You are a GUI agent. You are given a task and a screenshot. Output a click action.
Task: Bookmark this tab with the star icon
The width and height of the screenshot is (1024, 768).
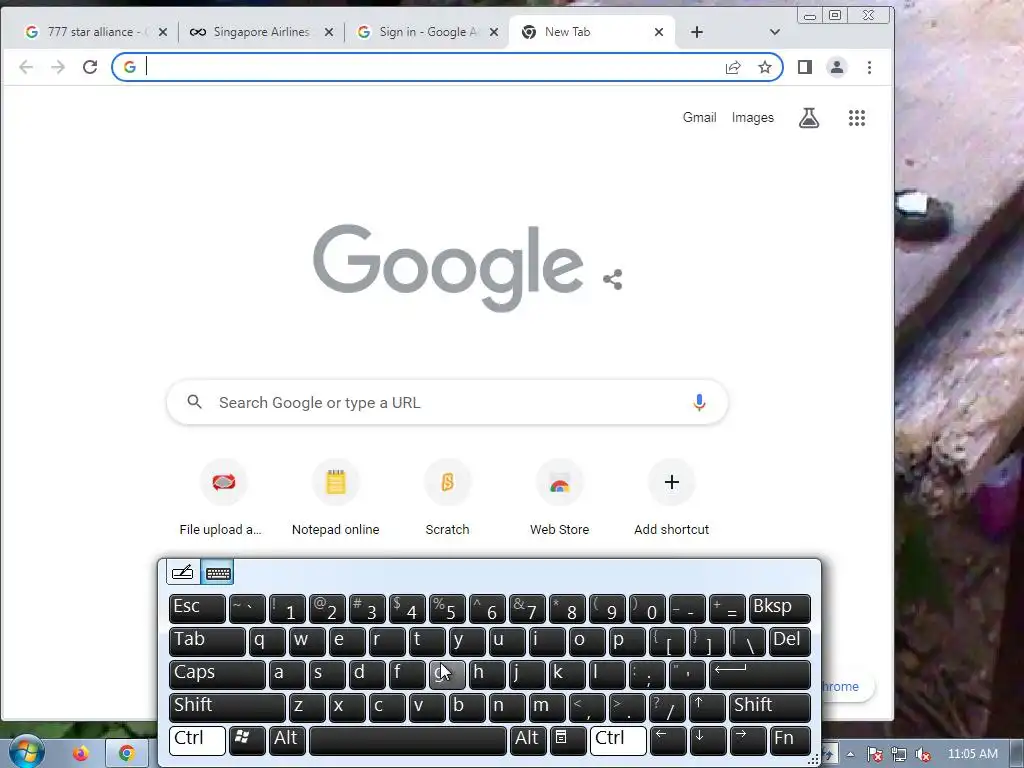[x=765, y=67]
